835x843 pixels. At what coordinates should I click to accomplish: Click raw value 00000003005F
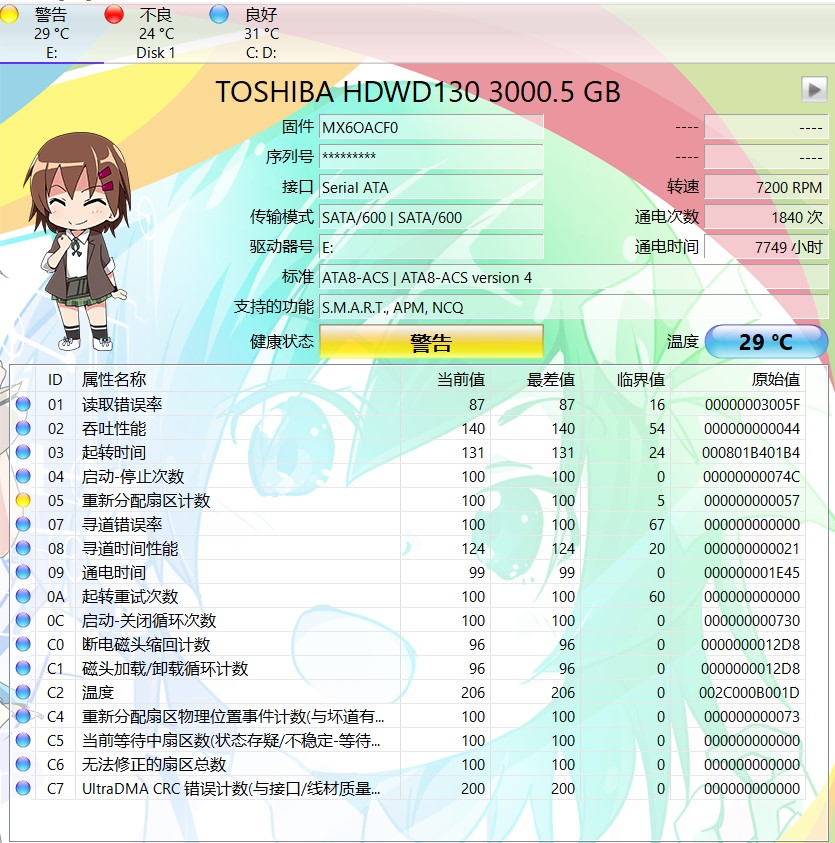tap(752, 404)
